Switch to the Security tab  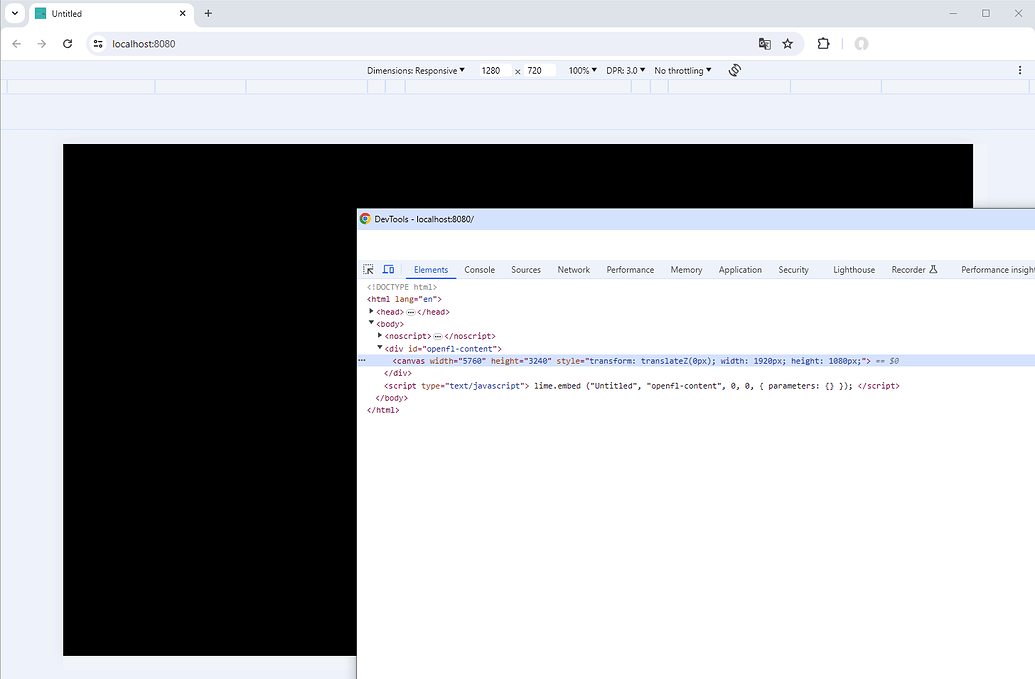(x=793, y=270)
